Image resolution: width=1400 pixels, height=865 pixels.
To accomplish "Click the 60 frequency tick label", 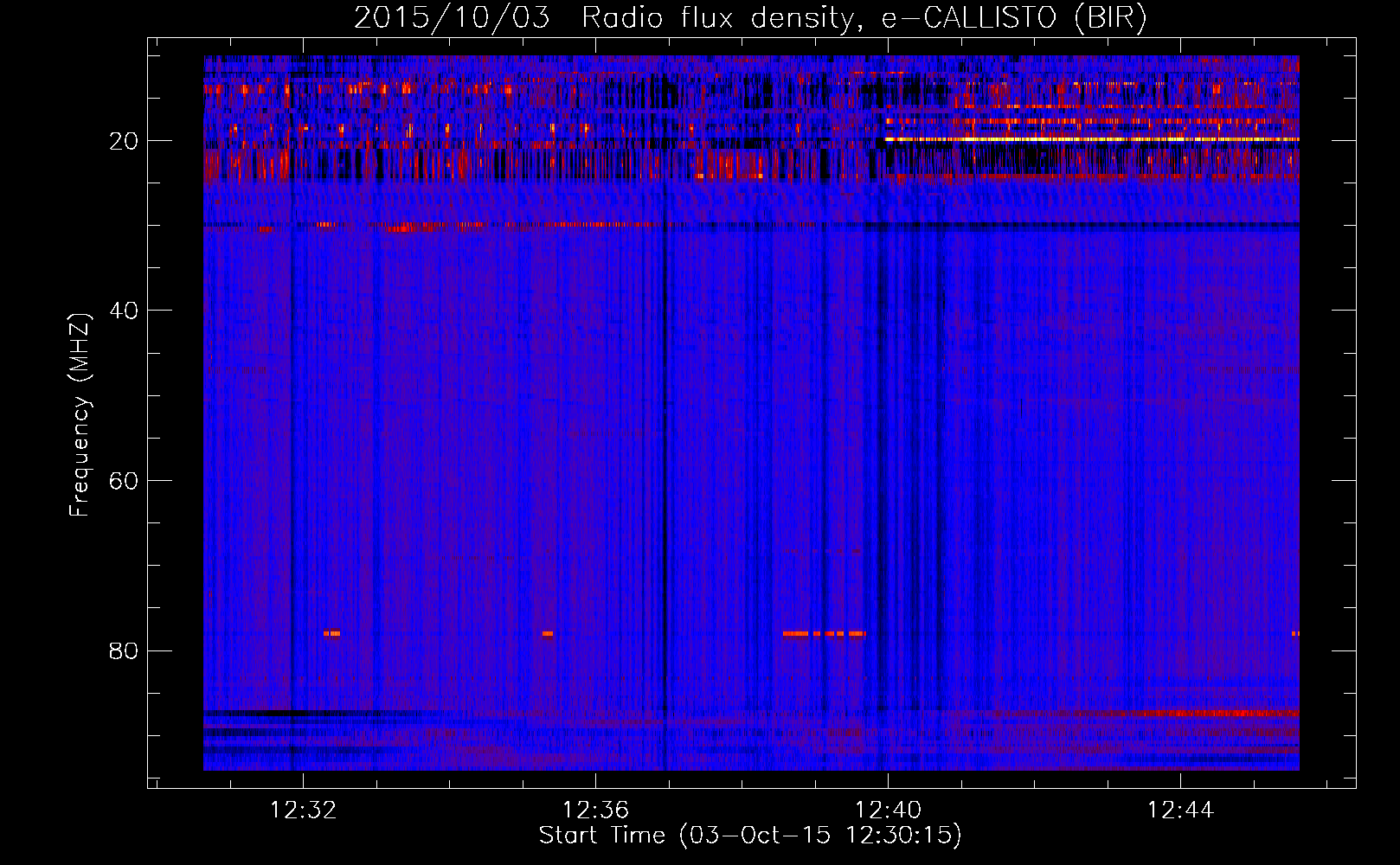I will pos(125,481).
